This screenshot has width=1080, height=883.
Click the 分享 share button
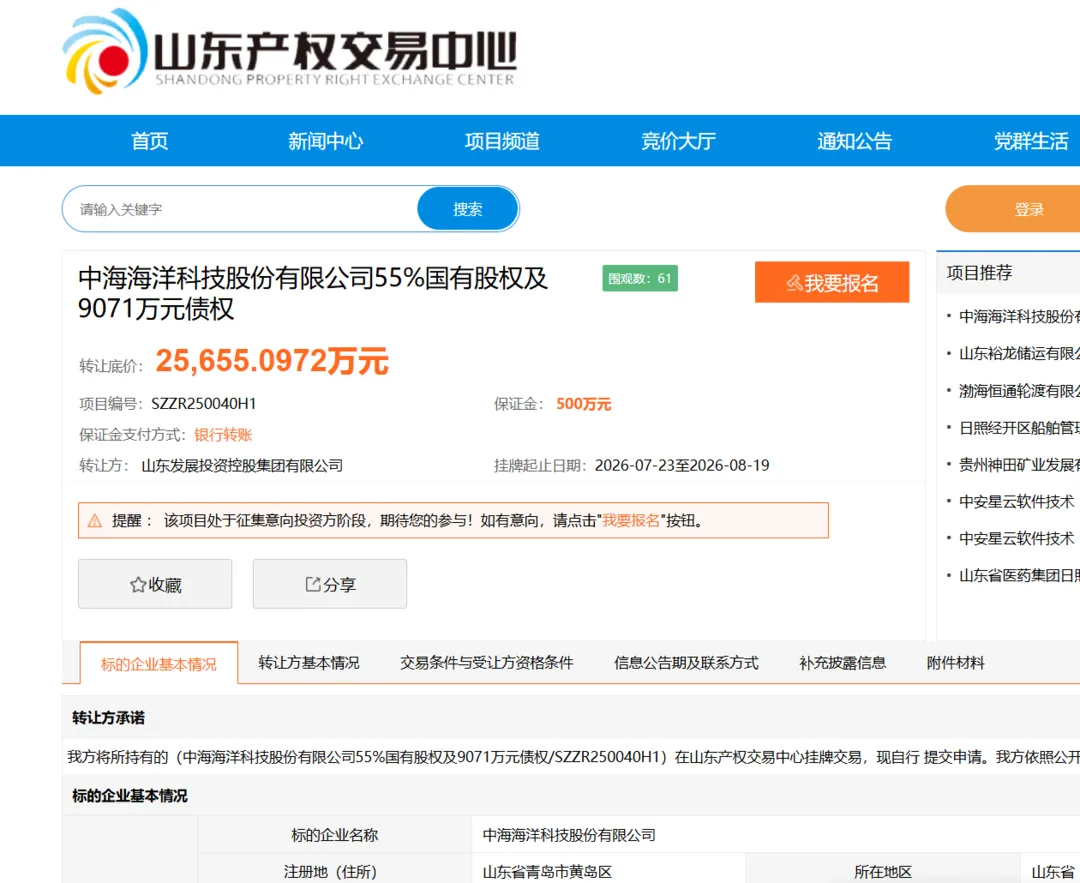point(330,584)
